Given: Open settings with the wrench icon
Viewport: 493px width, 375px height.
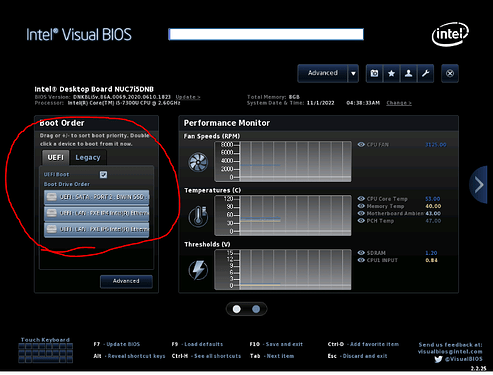Looking at the screenshot, I should (425, 73).
